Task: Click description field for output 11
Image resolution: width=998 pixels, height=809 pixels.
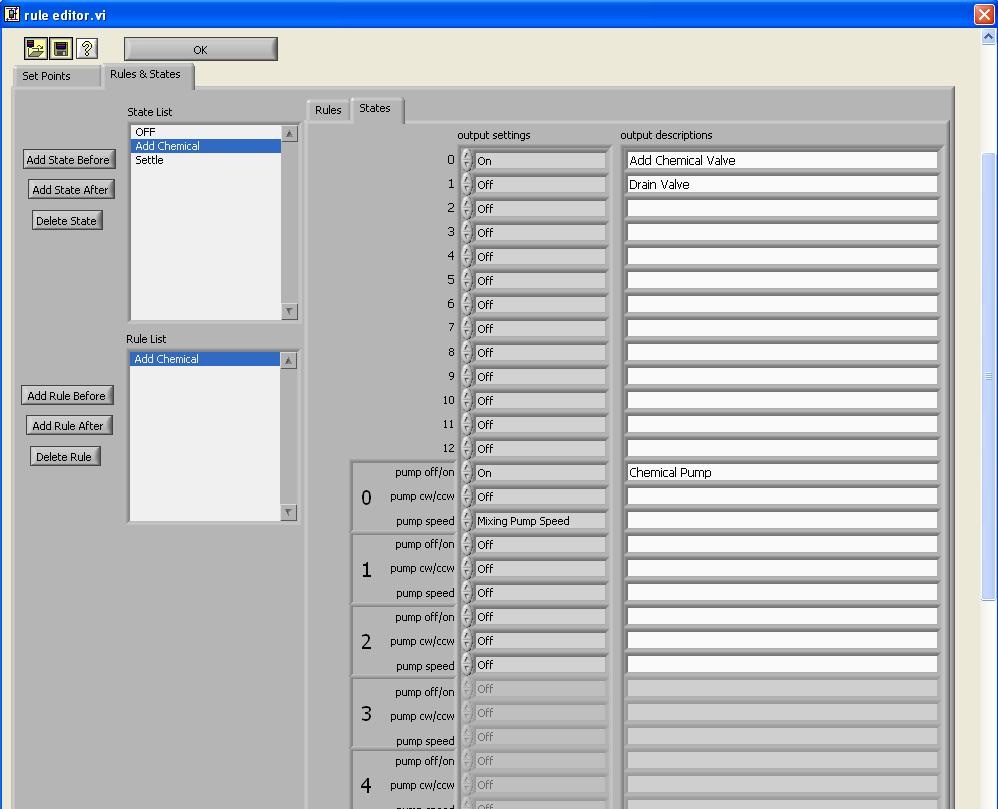Action: (782, 425)
